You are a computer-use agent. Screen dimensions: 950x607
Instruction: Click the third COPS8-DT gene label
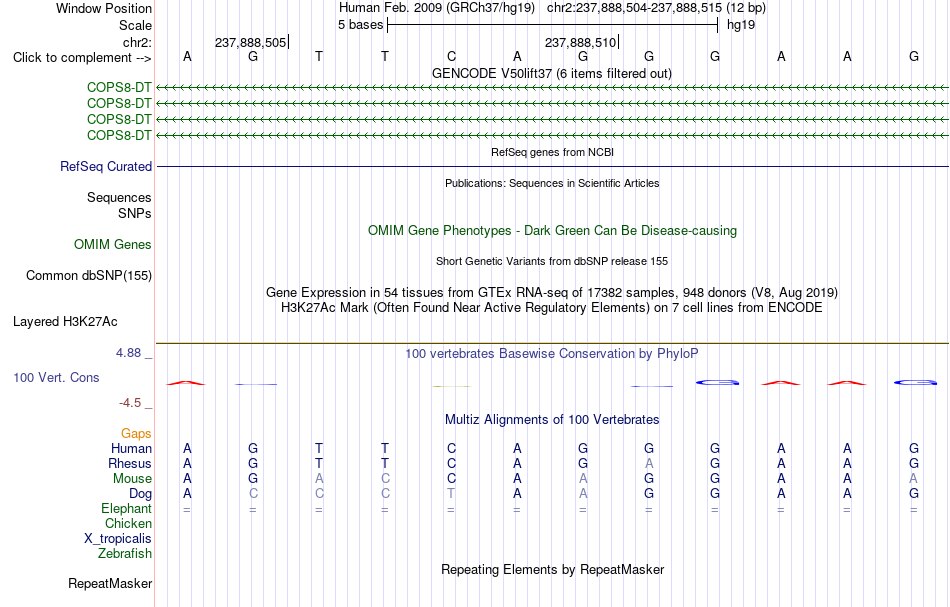click(x=119, y=119)
